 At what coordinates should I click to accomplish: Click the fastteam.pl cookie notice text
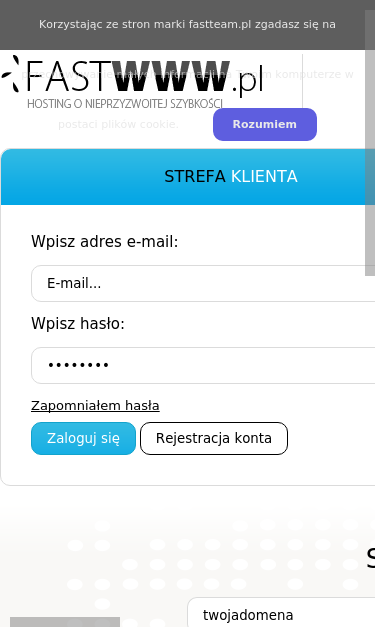coord(187,24)
